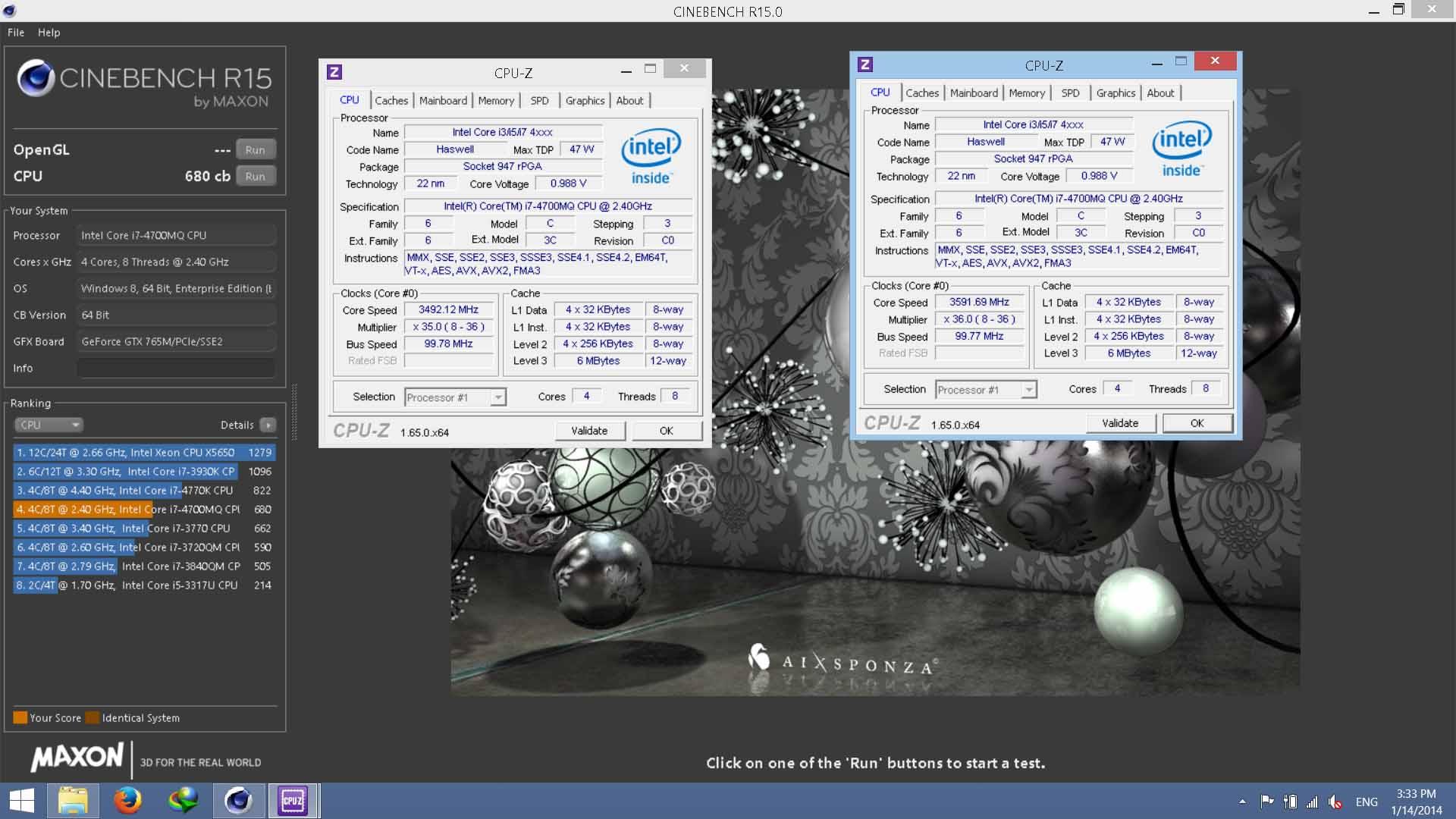The image size is (1456, 819).
Task: Open SPD tab in right CPU-Z
Action: coord(1070,93)
